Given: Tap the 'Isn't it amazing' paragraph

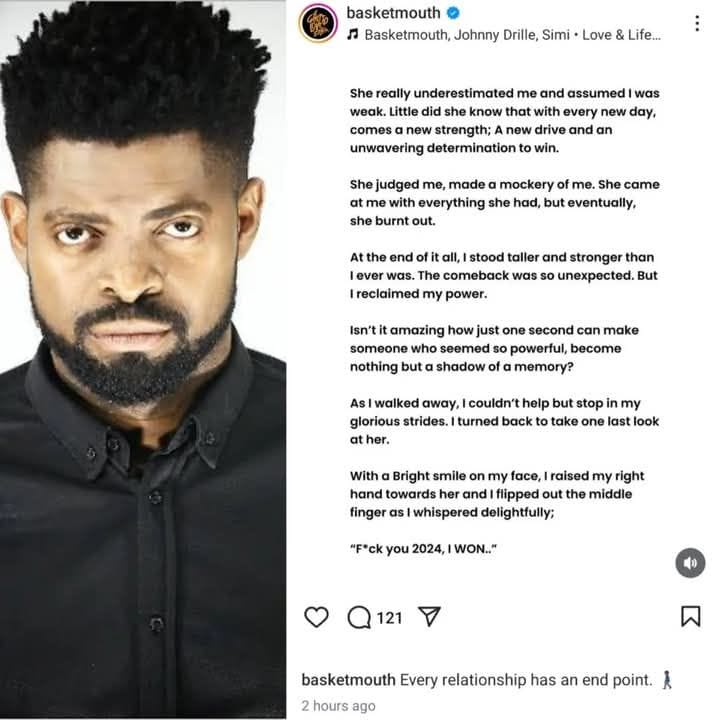Looking at the screenshot, I should 494,348.
